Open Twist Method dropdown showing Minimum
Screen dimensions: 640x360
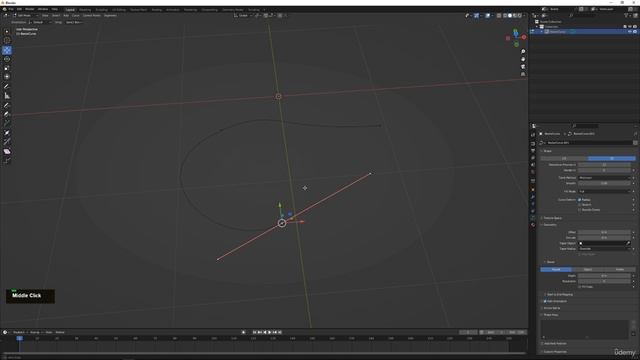point(604,178)
